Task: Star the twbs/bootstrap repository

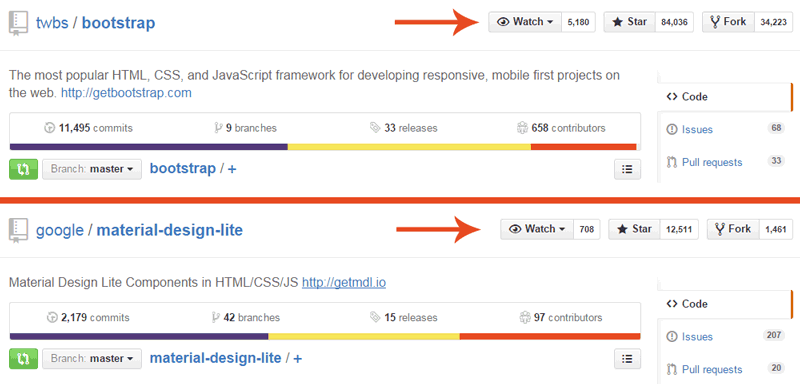Action: point(630,22)
